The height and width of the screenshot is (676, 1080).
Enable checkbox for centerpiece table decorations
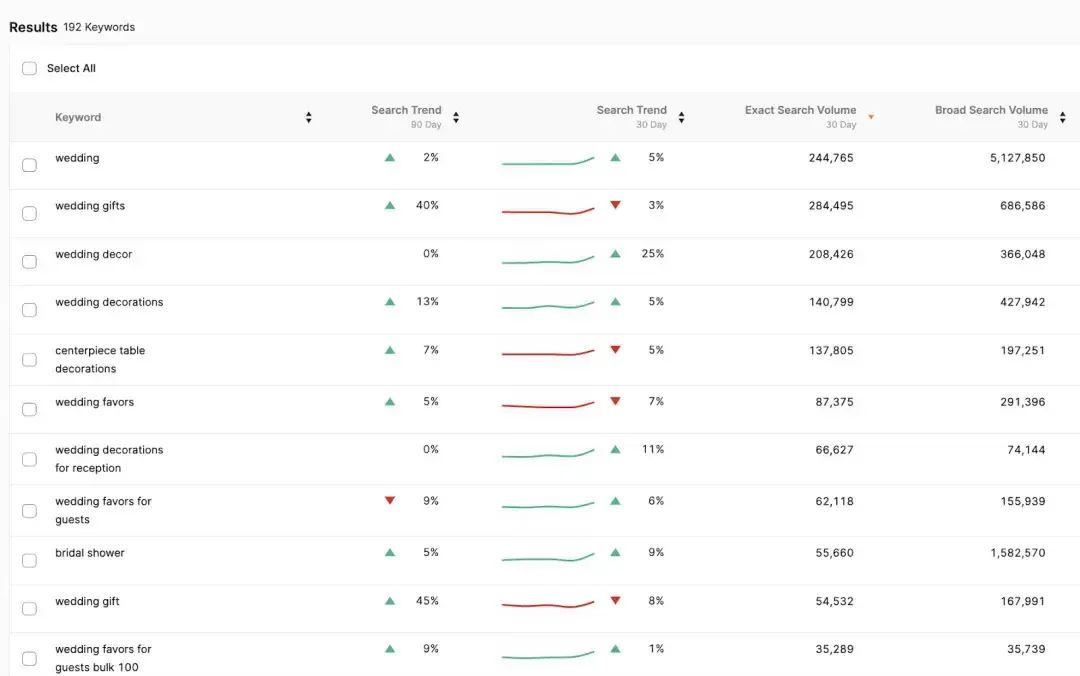pos(29,358)
